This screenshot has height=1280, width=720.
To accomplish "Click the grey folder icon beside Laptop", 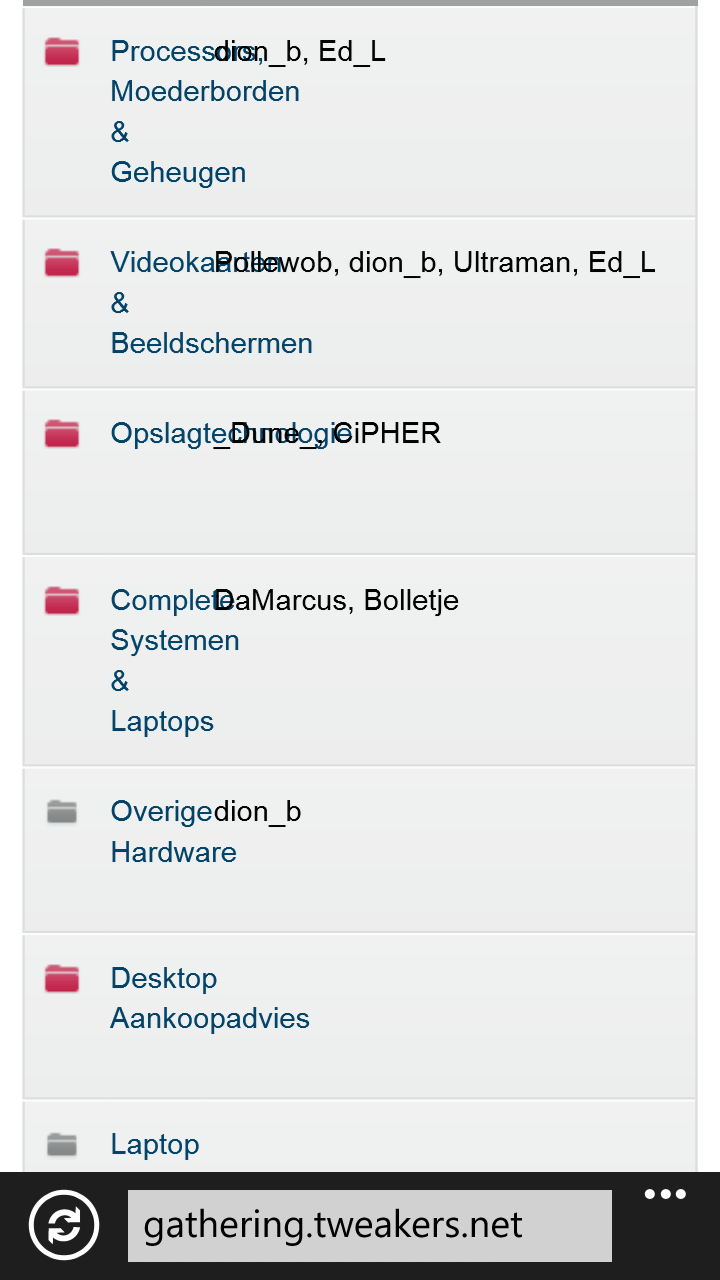I will coord(62,1144).
